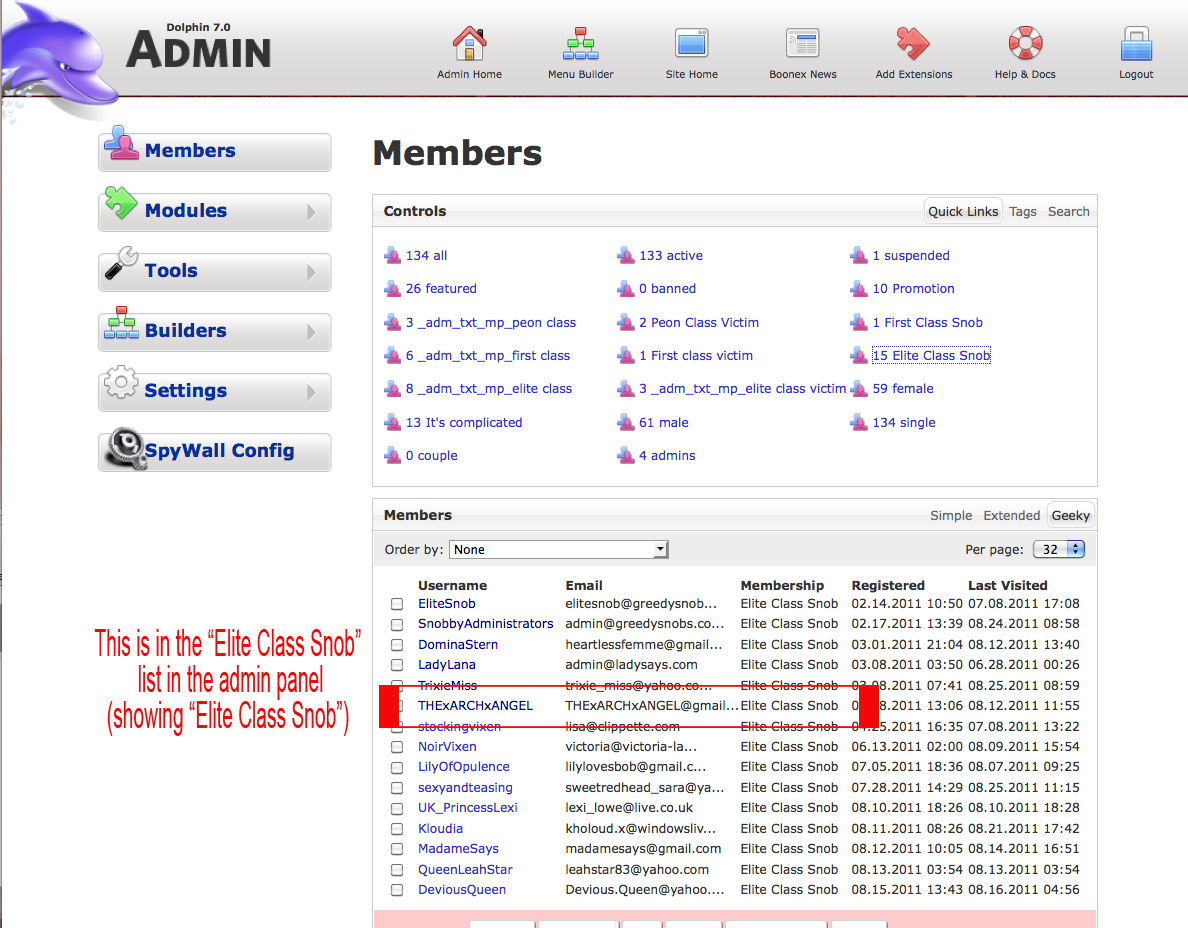Open the 2 Peon Class Victim link
The height and width of the screenshot is (928, 1188).
699,322
